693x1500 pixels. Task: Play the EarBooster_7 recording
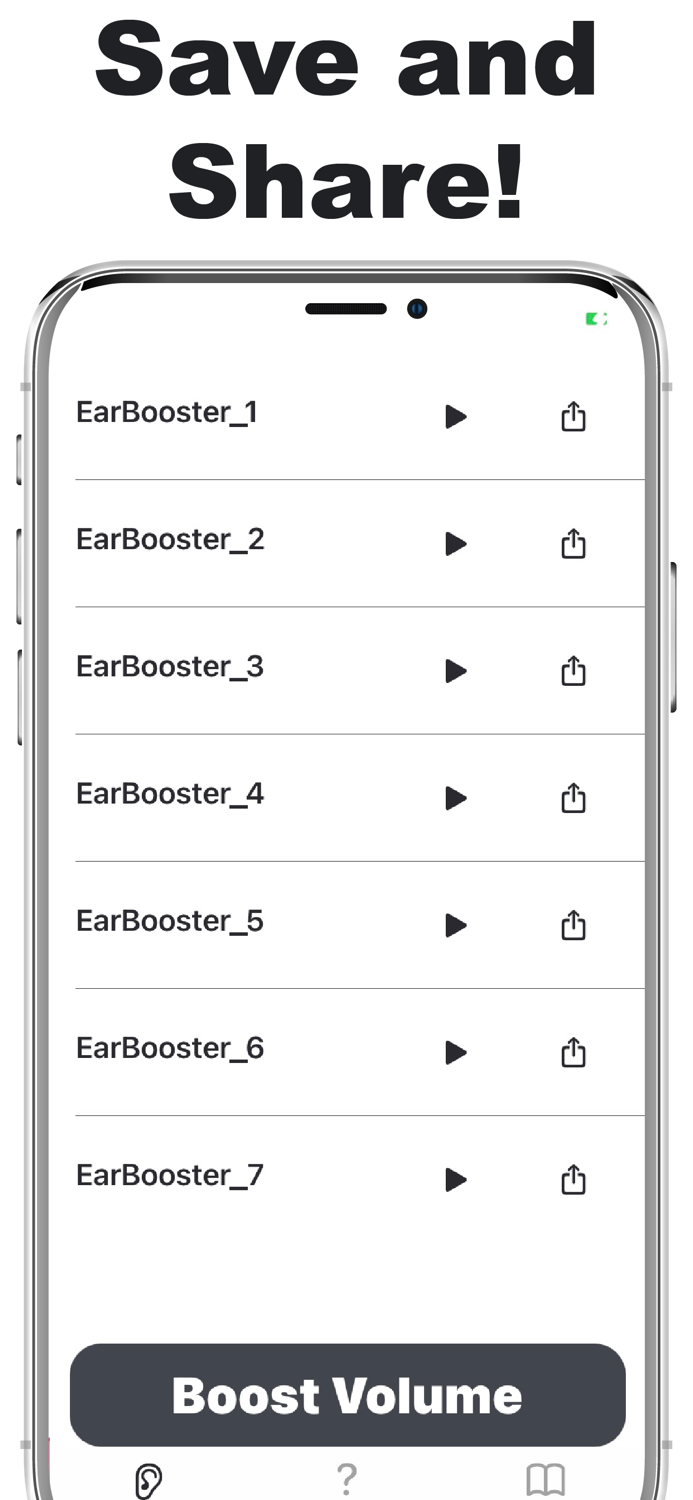[x=455, y=1180]
